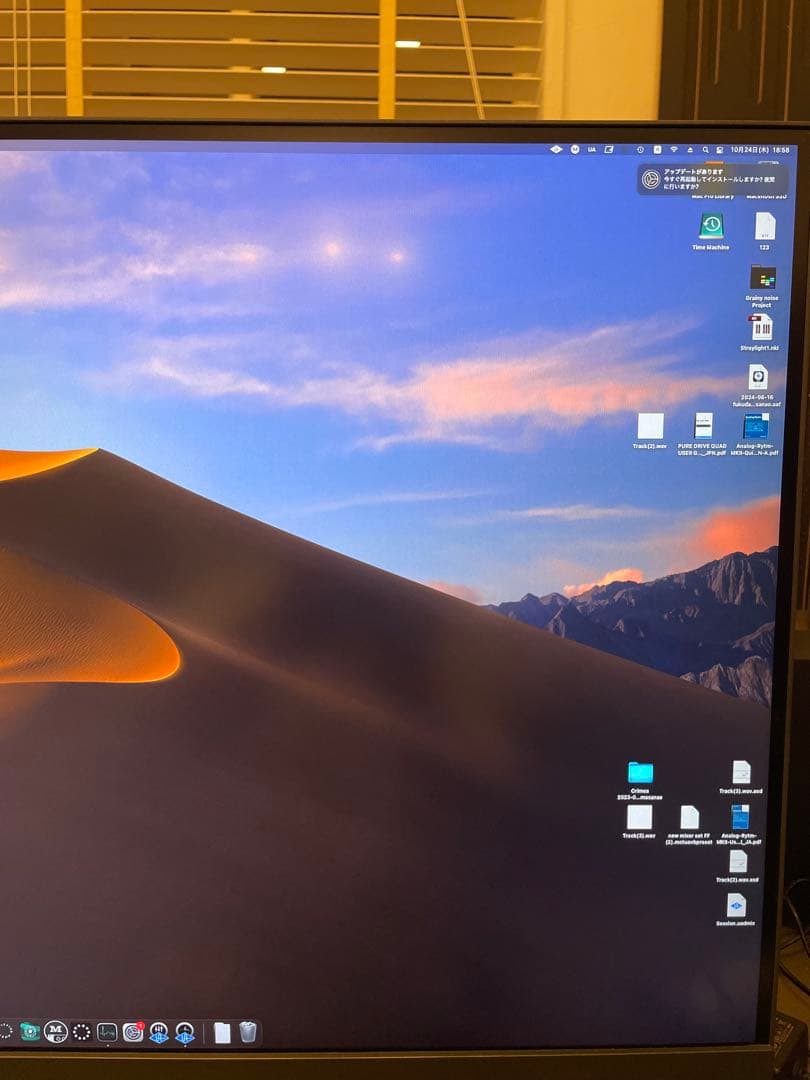Open the Trash in the Dock
Screen dimensions: 810x1080
coord(248,1032)
